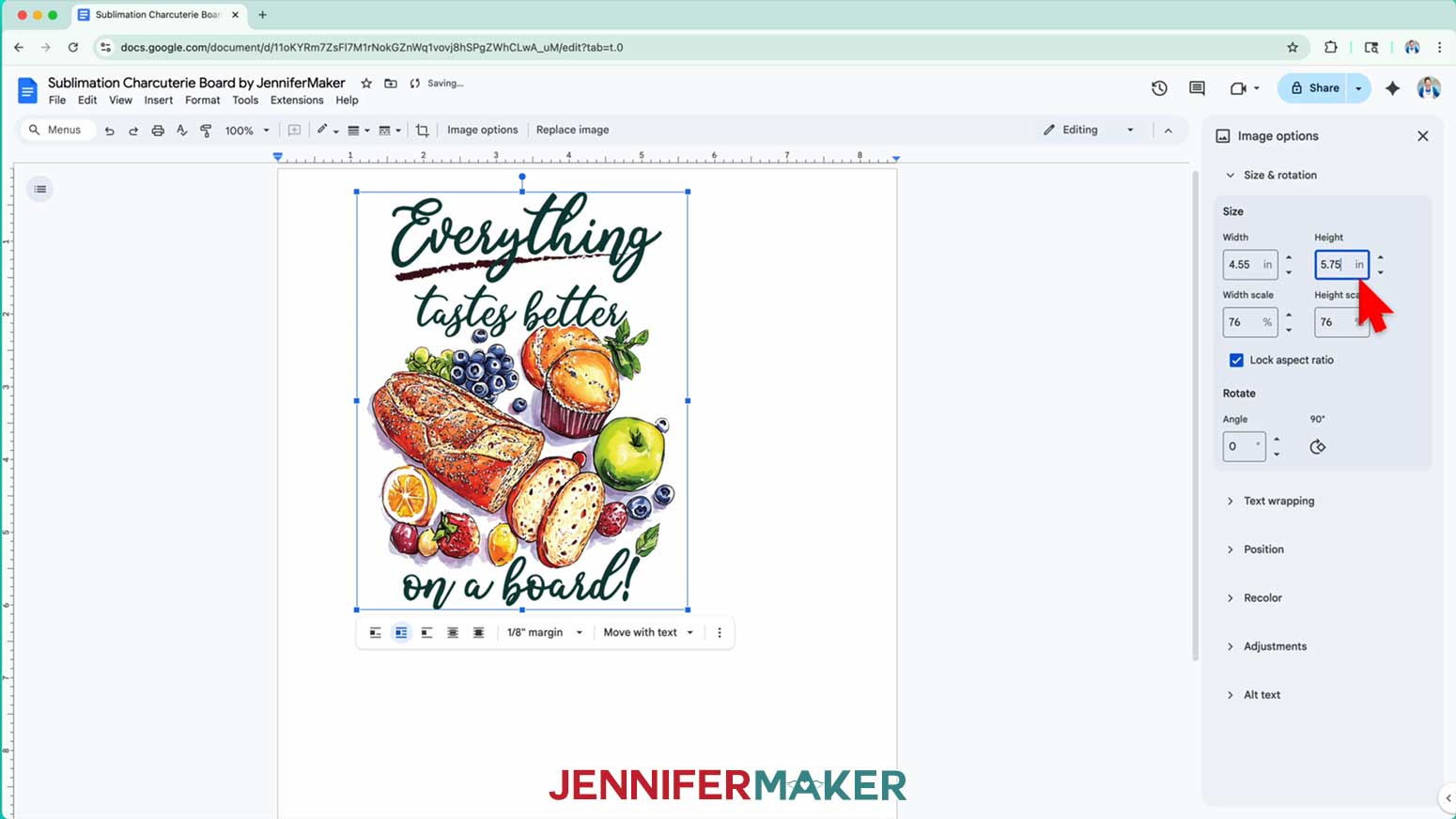Click the undo arrow in the toolbar
This screenshot has width=1456, height=819.
click(x=110, y=131)
